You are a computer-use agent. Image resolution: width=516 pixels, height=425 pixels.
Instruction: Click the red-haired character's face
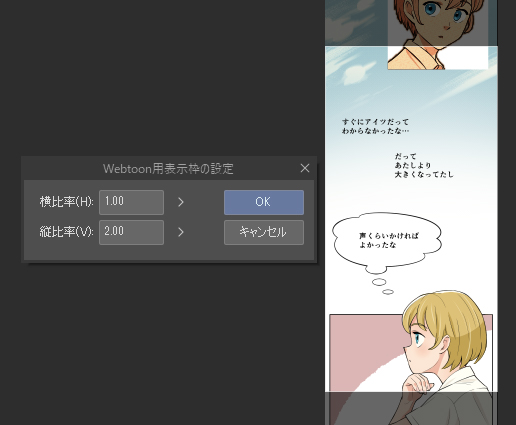coord(440,20)
